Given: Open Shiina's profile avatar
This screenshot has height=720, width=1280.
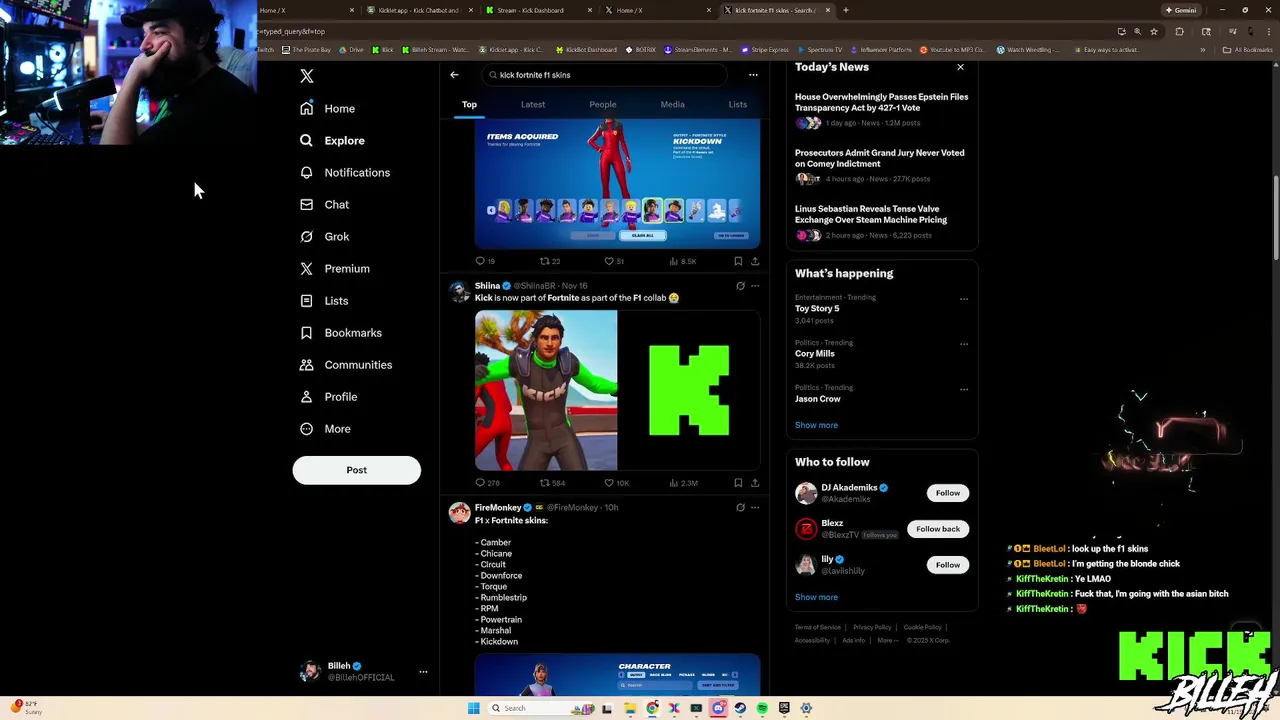Looking at the screenshot, I should click(x=459, y=291).
